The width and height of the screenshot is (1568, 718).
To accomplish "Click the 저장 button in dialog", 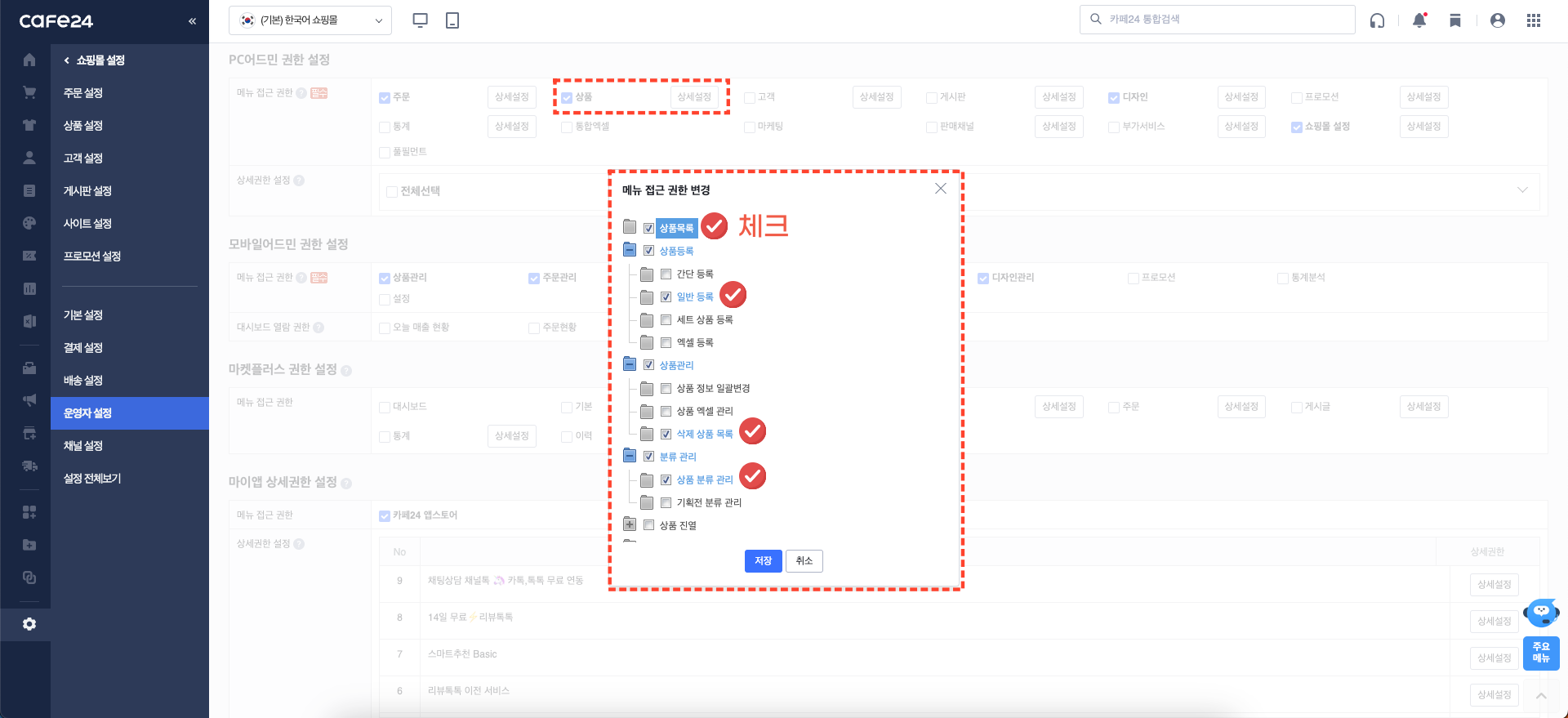I will click(x=764, y=561).
